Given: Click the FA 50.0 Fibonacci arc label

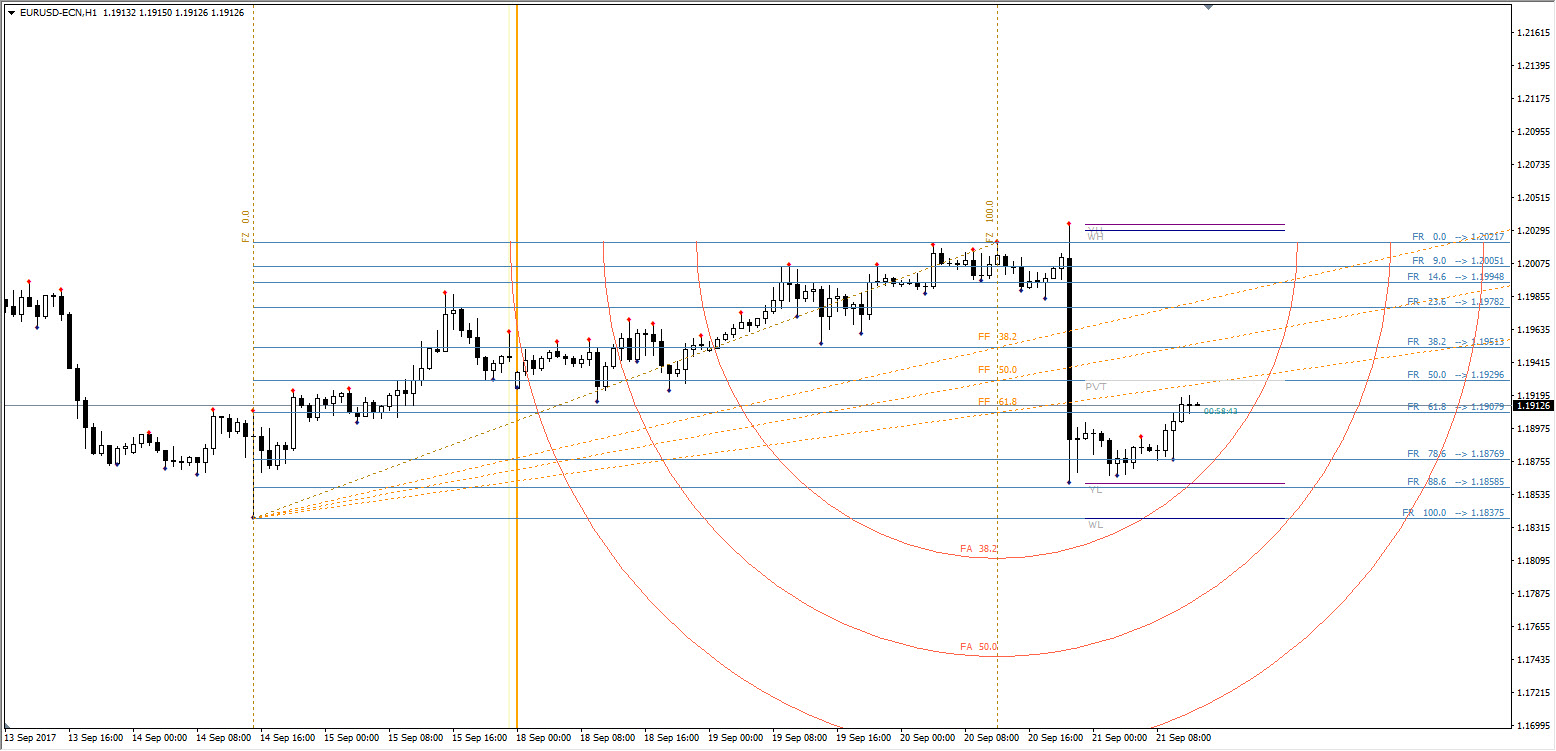Looking at the screenshot, I should (x=979, y=647).
